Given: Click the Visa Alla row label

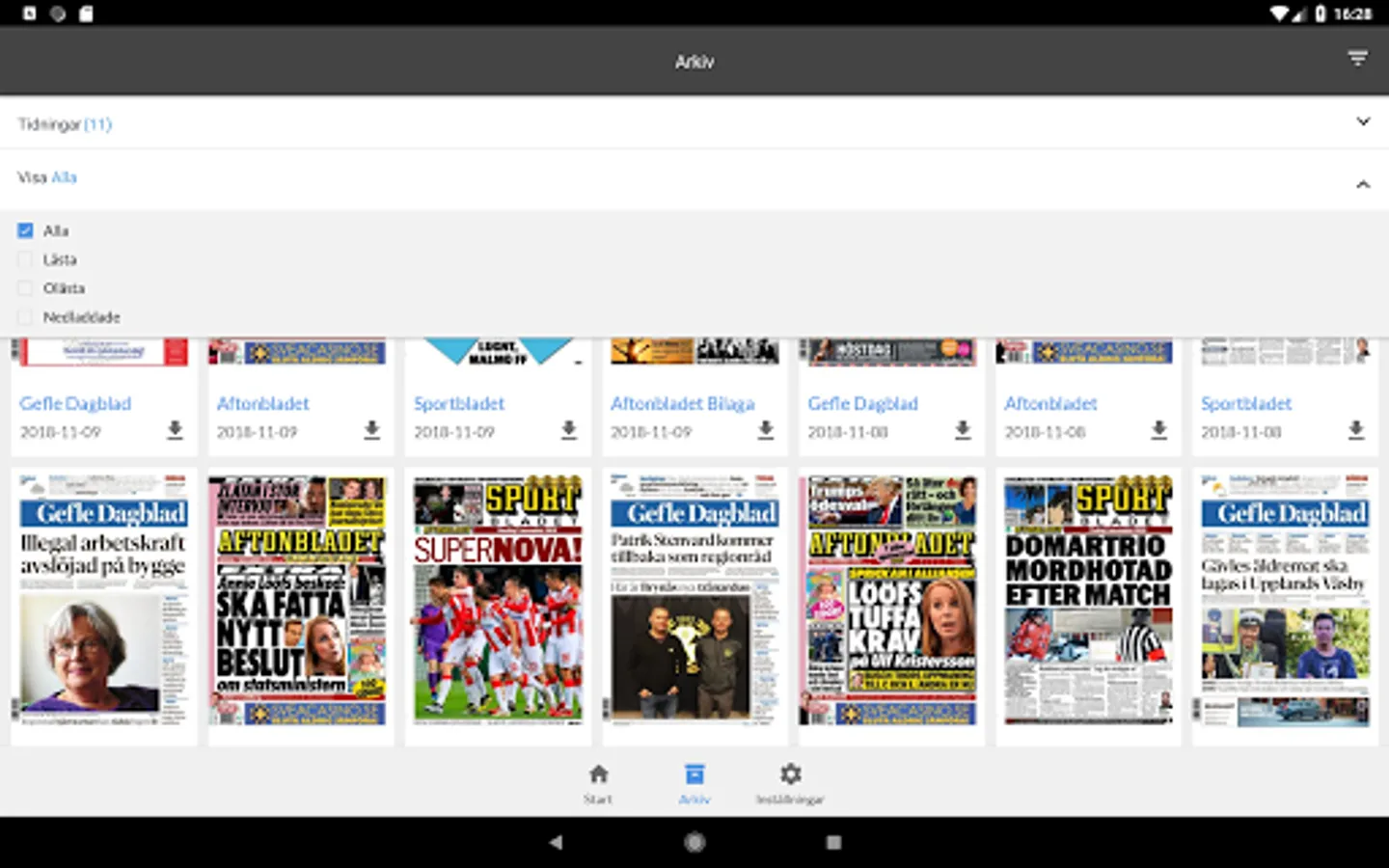Looking at the screenshot, I should tap(47, 177).
